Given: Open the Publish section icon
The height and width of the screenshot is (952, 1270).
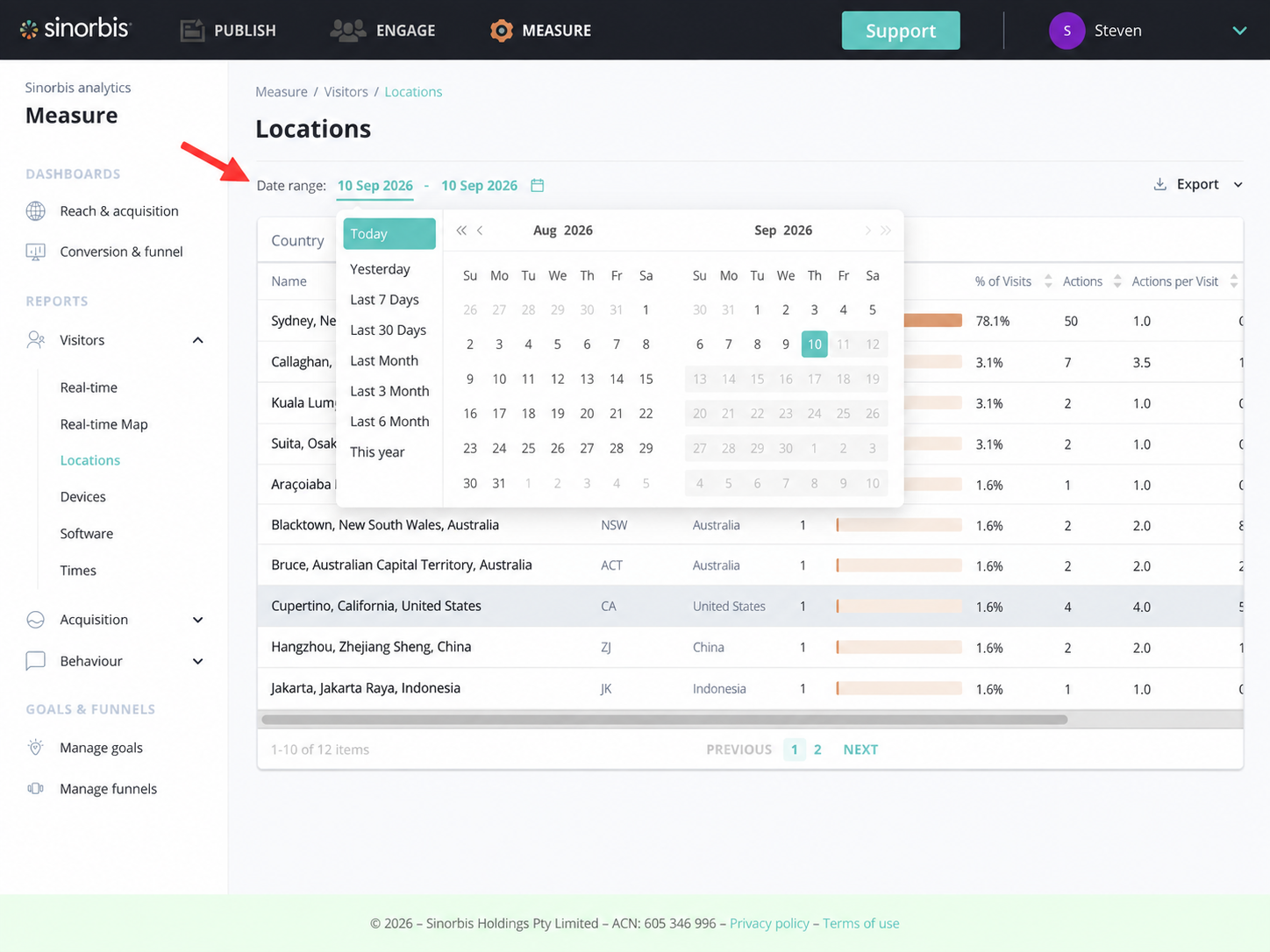Looking at the screenshot, I should point(192,31).
